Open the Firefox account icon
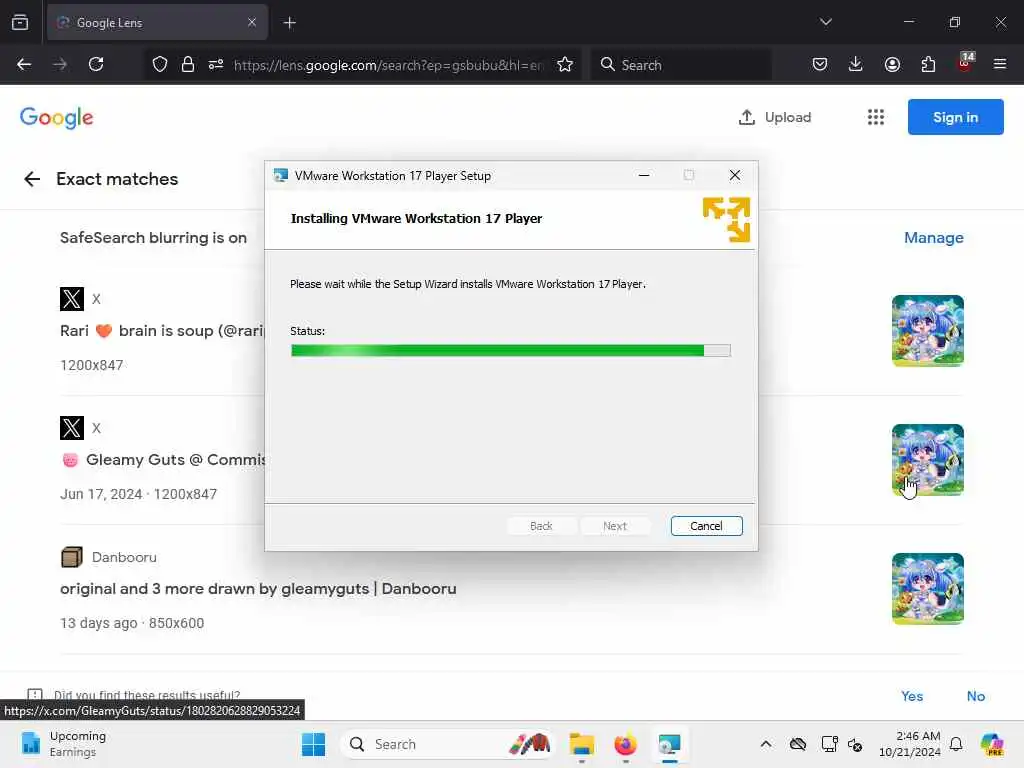Image resolution: width=1024 pixels, height=768 pixels. click(892, 64)
